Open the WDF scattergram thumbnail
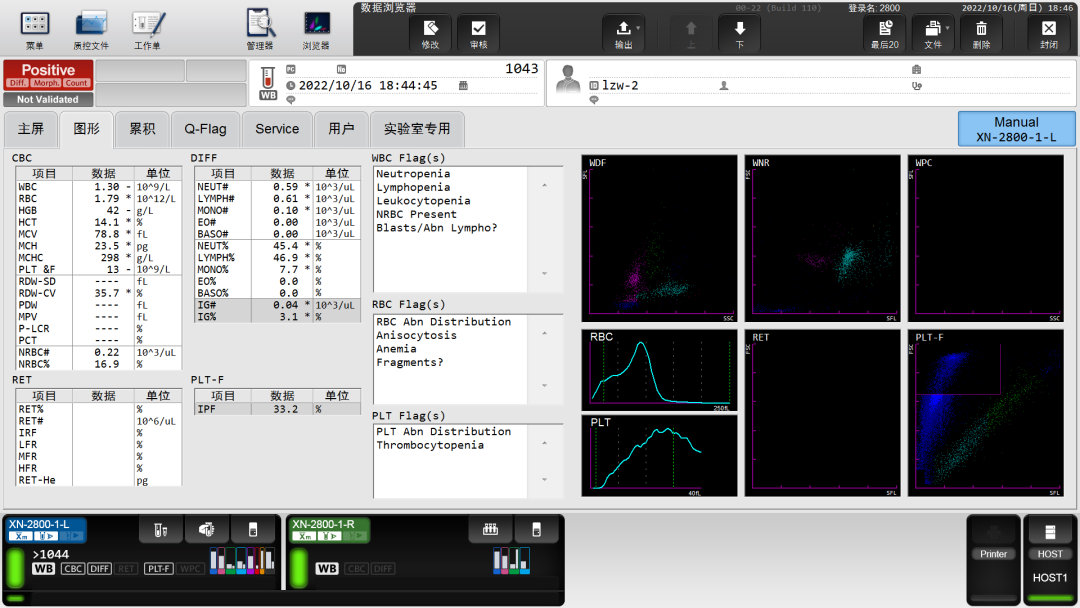This screenshot has height=608, width=1080. click(x=659, y=238)
